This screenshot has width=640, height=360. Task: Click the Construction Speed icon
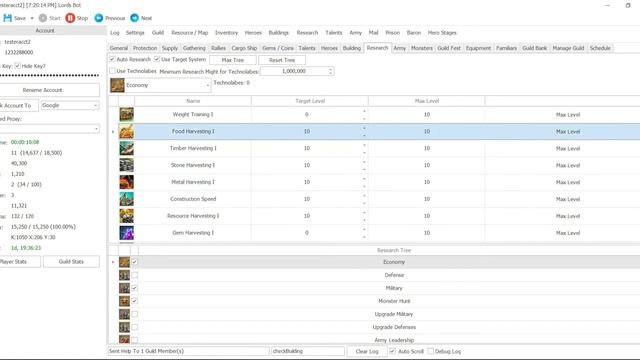click(127, 199)
